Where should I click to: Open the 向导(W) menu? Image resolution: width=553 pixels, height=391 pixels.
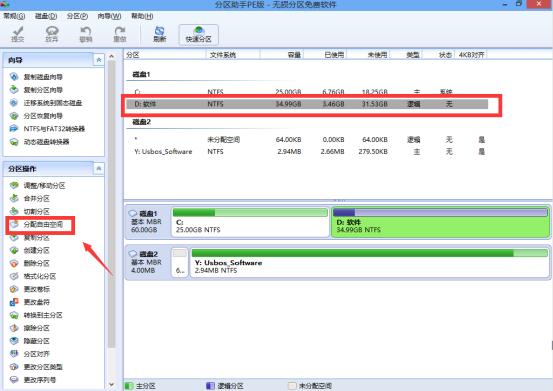coord(109,16)
